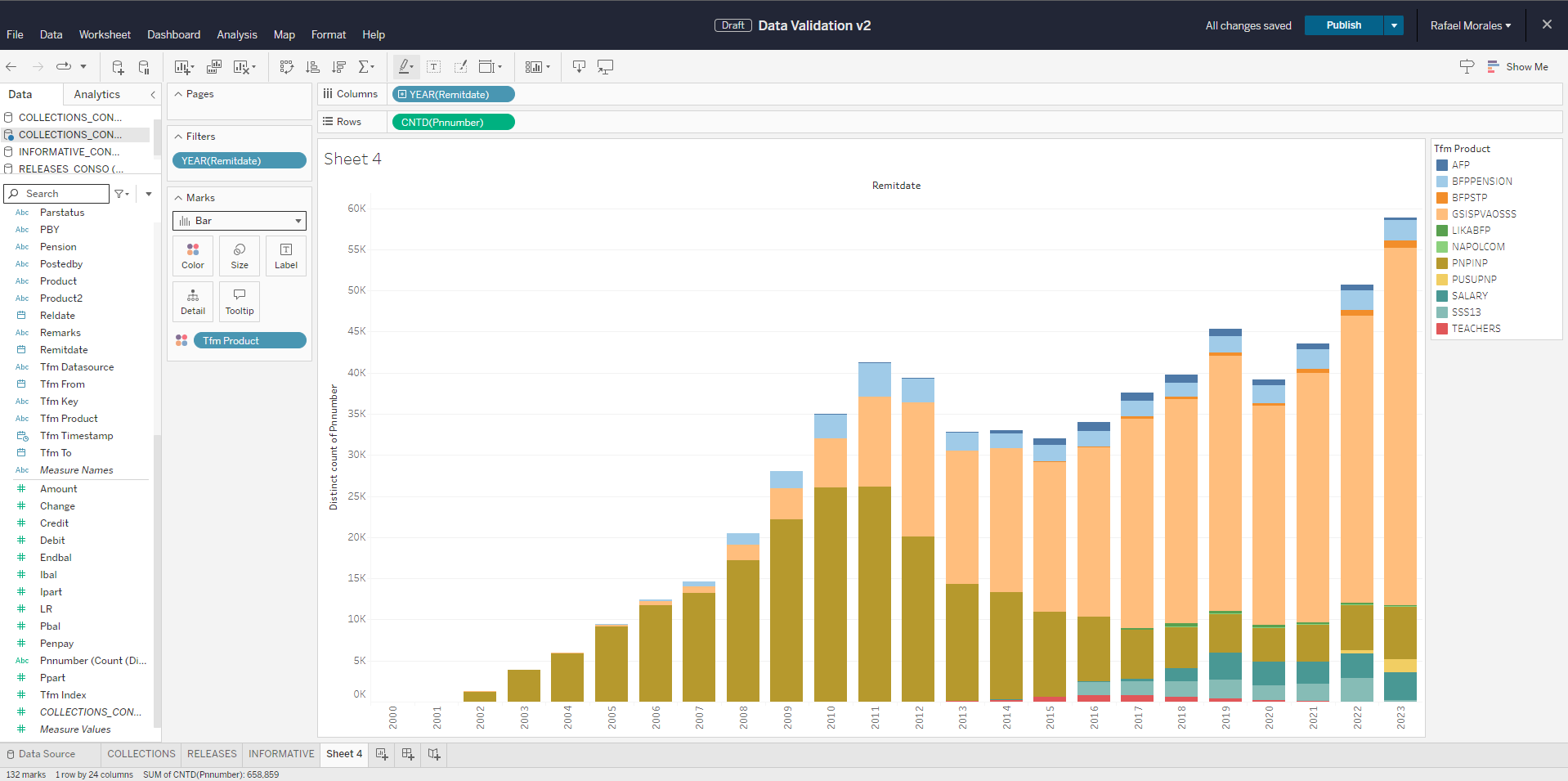The height and width of the screenshot is (781, 1568).
Task: Click the Highlight pen tool
Action: (405, 67)
